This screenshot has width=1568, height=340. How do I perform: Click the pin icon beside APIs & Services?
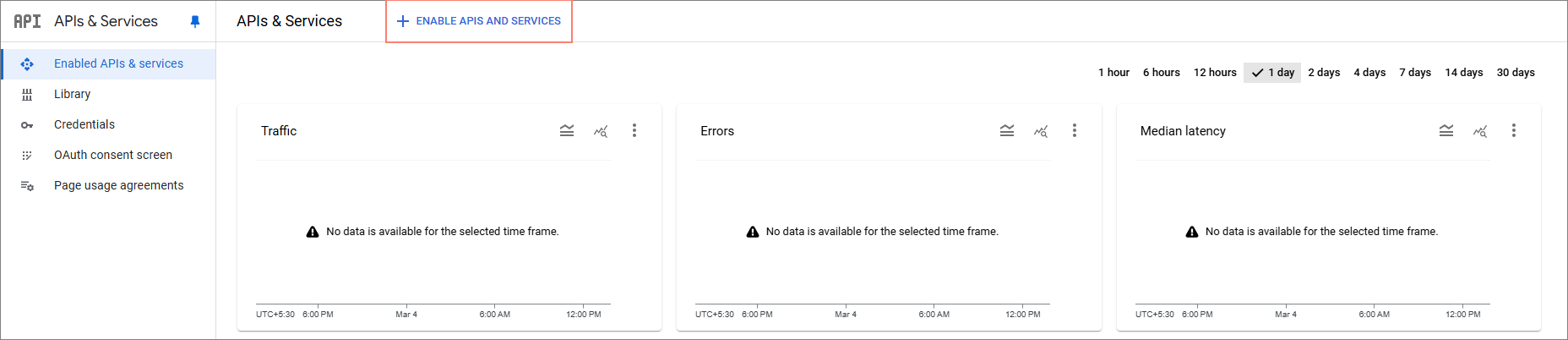pyautogui.click(x=195, y=21)
